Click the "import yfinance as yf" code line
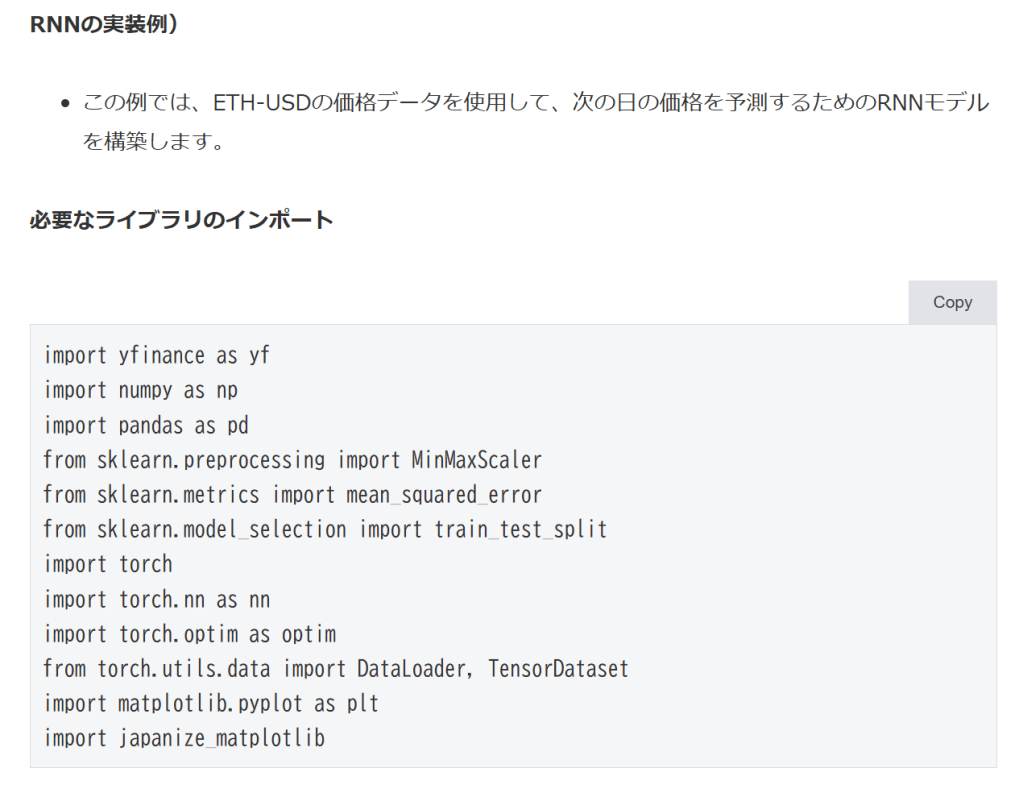The width and height of the screenshot is (1023, 793). (157, 355)
